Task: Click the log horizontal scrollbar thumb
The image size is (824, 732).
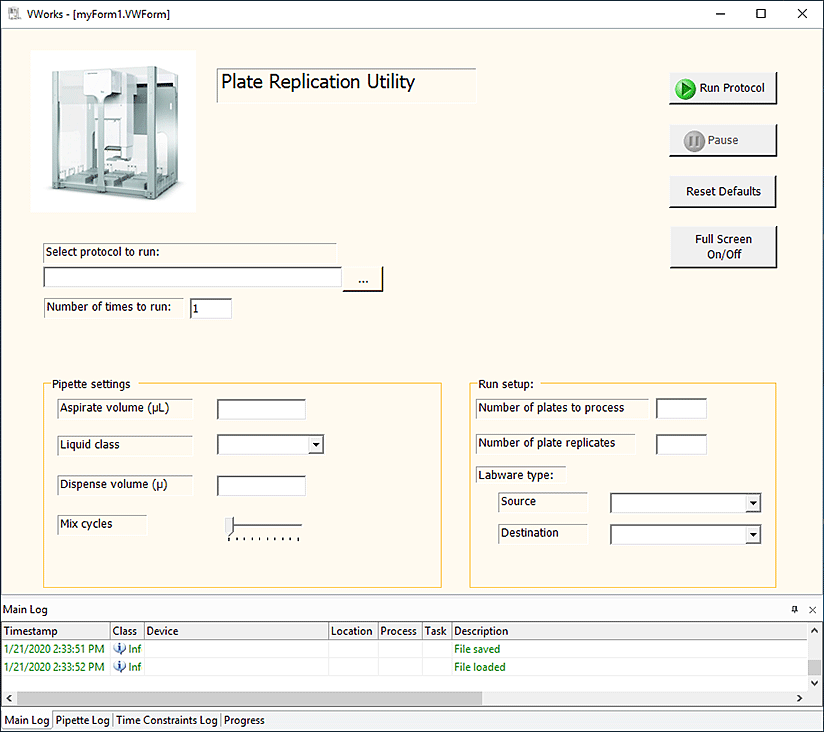Action: pos(249,698)
